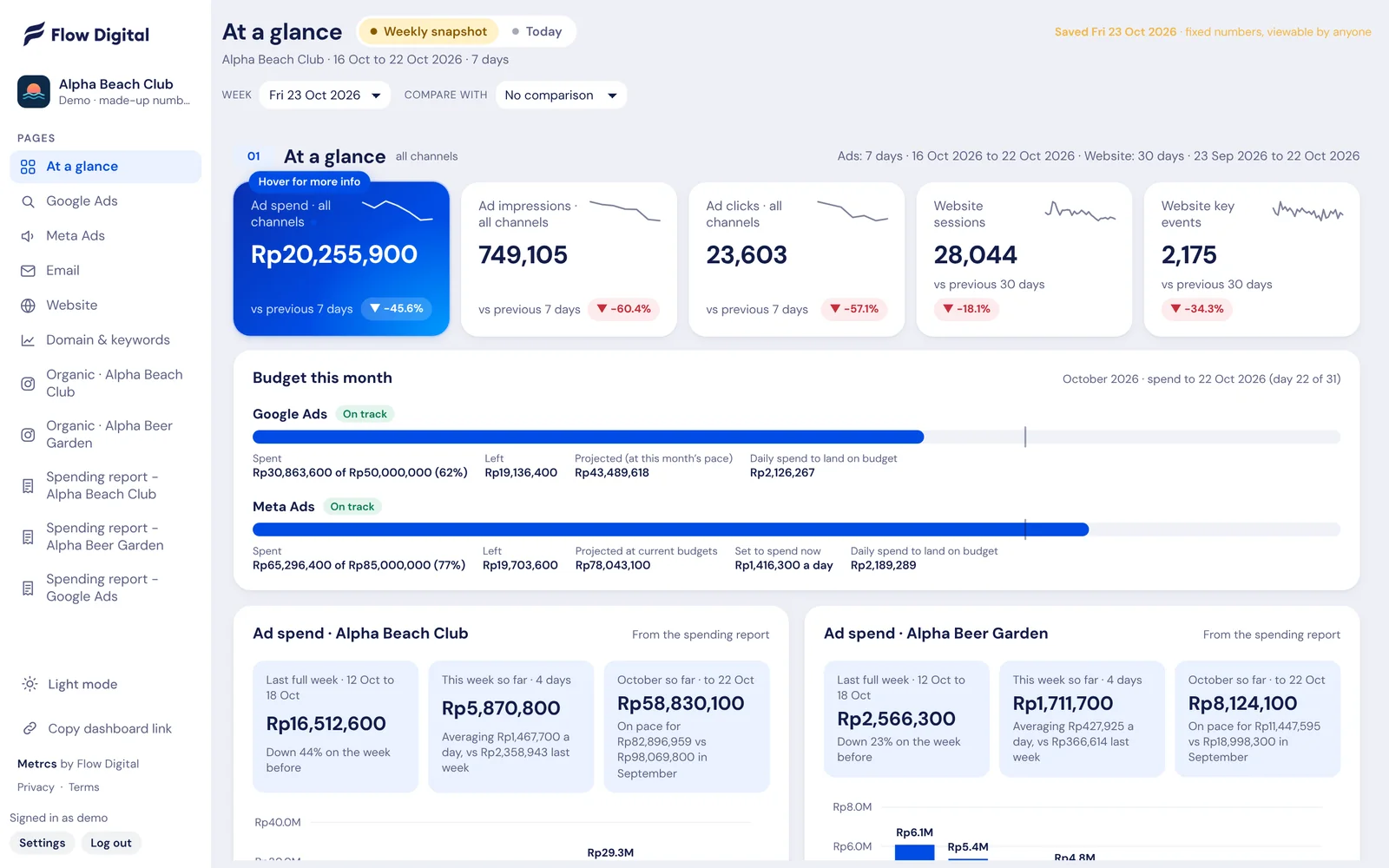
Task: Click the Rp6.1M blue chart bar
Action: coord(914,852)
